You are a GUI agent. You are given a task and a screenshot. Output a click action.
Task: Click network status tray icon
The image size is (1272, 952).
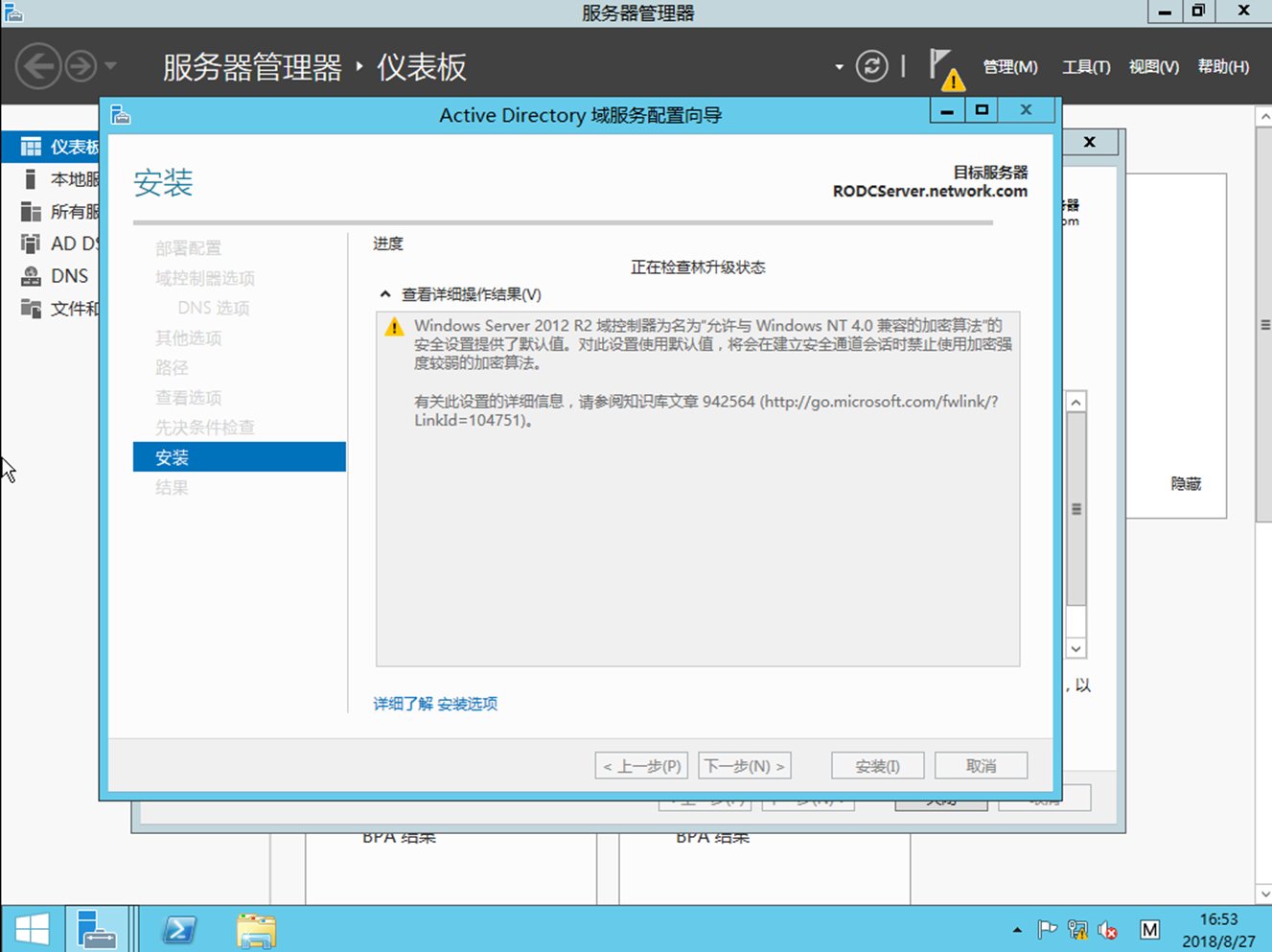1077,929
